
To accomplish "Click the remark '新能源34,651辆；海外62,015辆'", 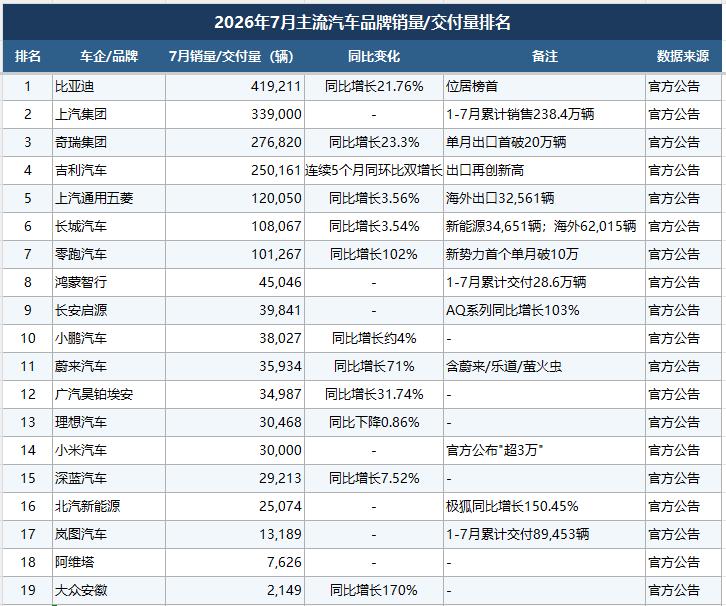I will coord(541,226).
